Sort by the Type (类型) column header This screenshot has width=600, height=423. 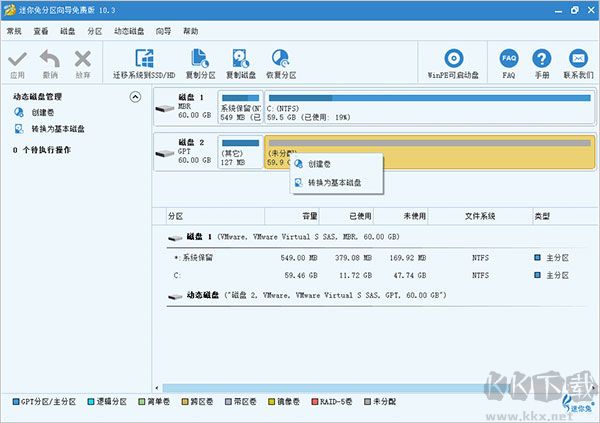coord(566,216)
